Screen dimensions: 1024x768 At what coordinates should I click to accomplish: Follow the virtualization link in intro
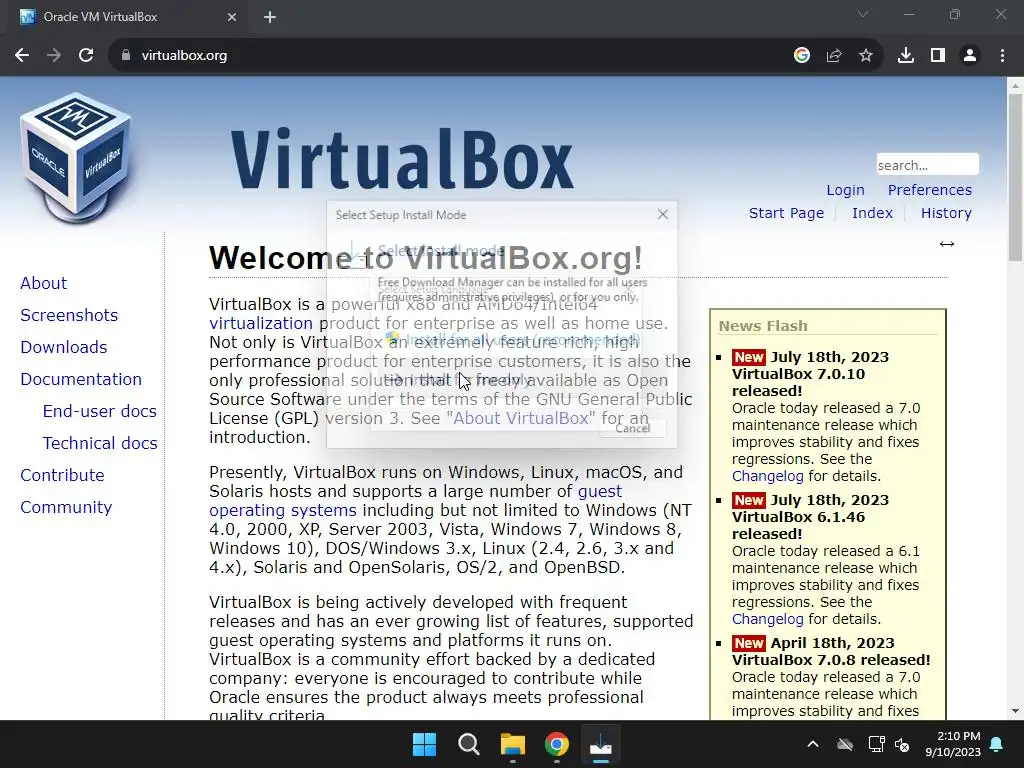click(261, 323)
